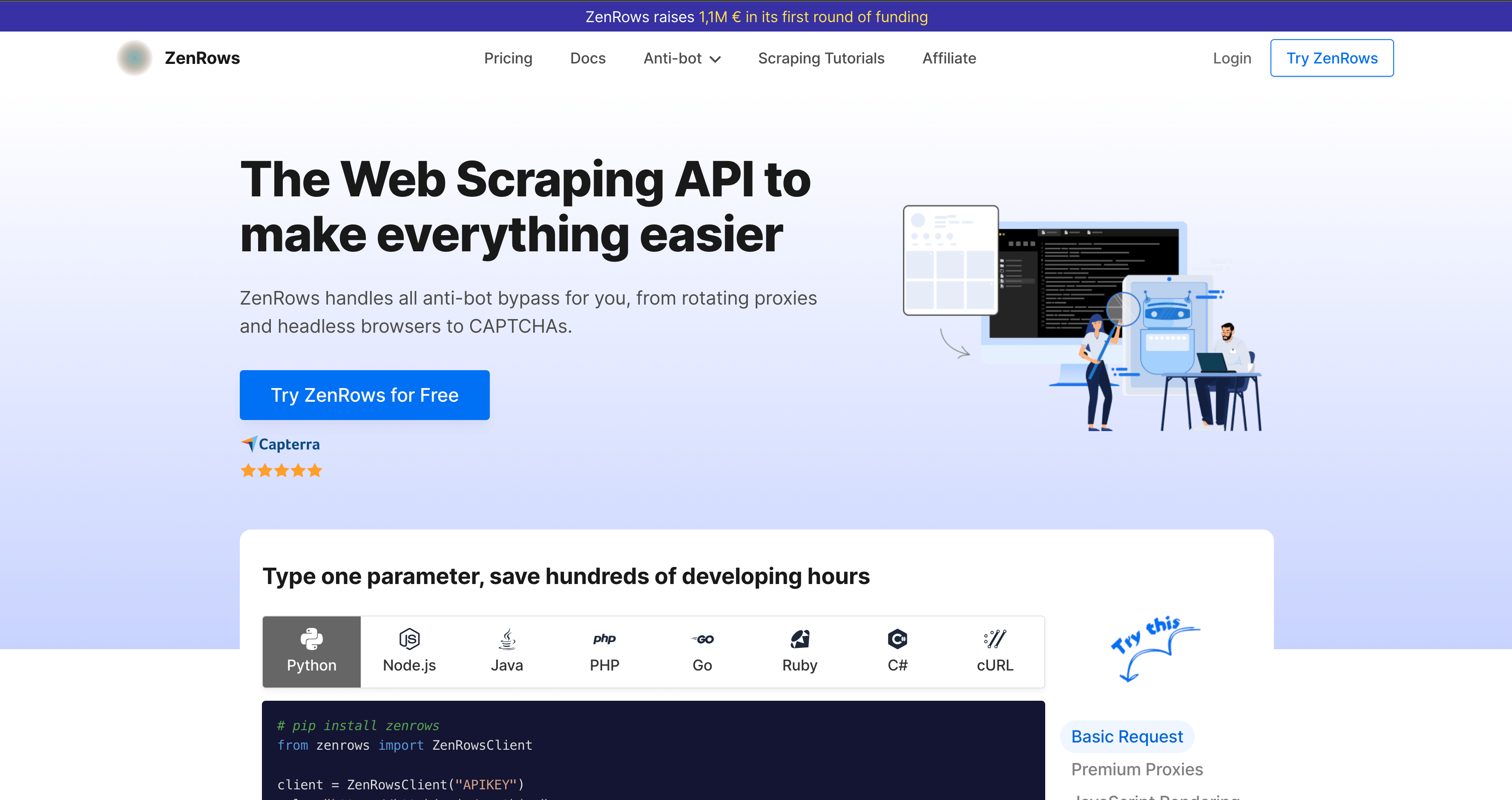The image size is (1512, 800).
Task: Open the Affiliate page
Action: coord(949,58)
